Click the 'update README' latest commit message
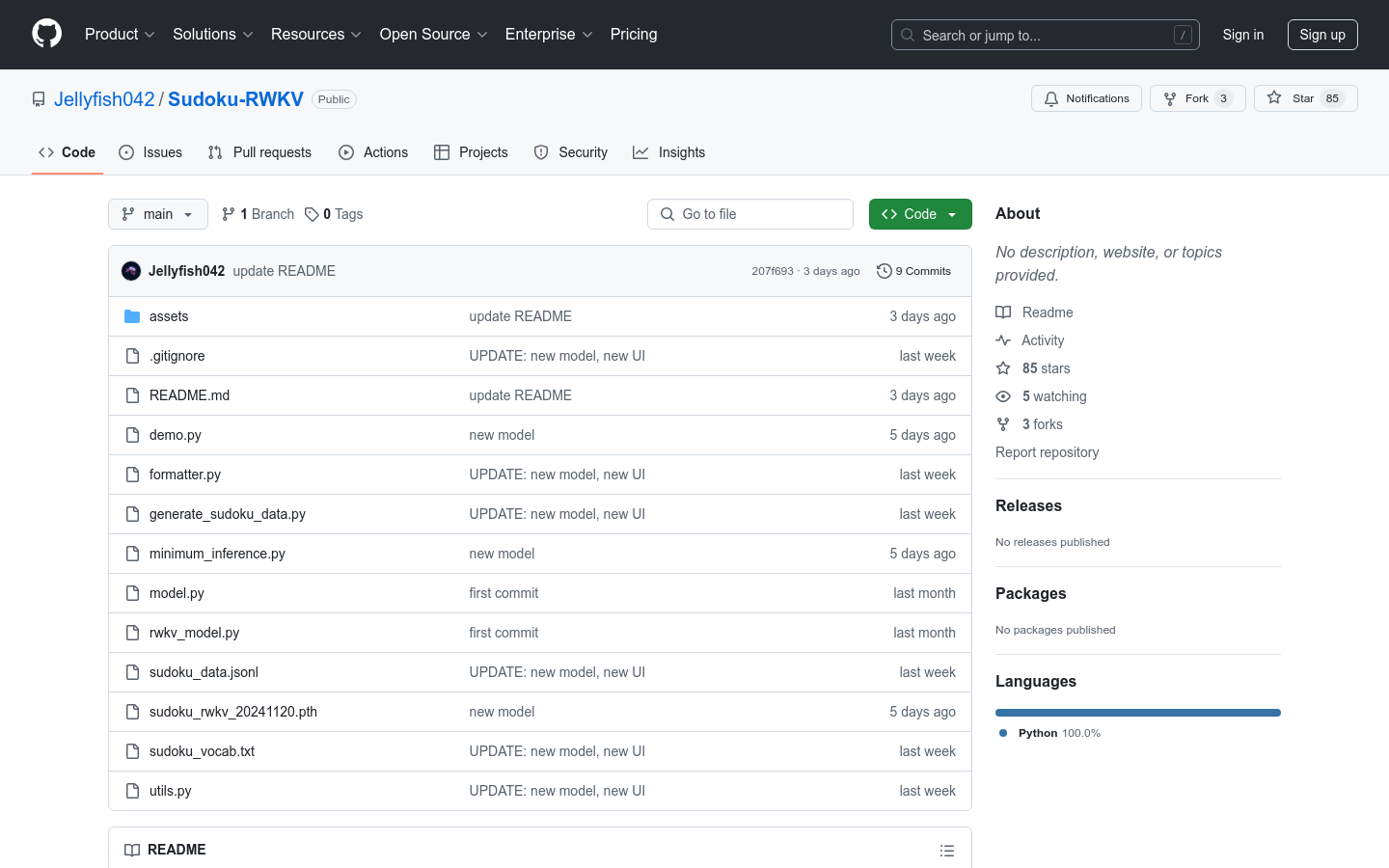This screenshot has height=868, width=1389. click(284, 271)
